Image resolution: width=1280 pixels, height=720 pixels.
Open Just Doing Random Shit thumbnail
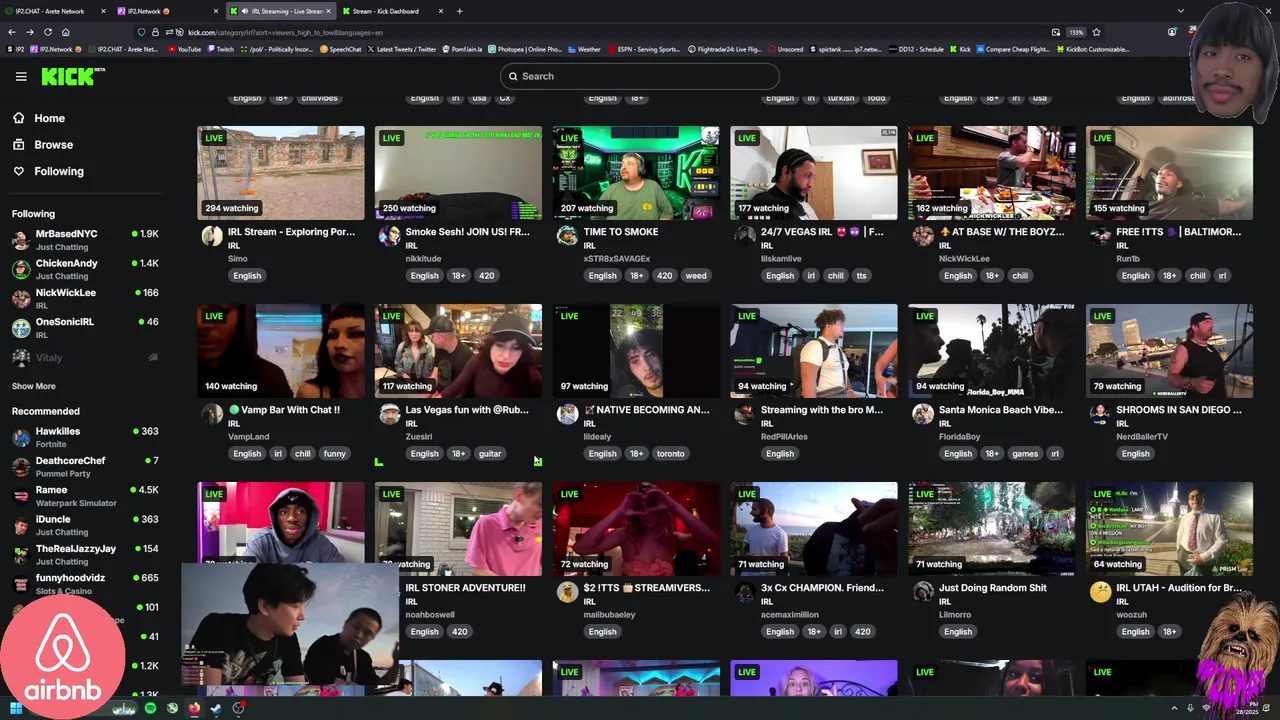point(992,529)
